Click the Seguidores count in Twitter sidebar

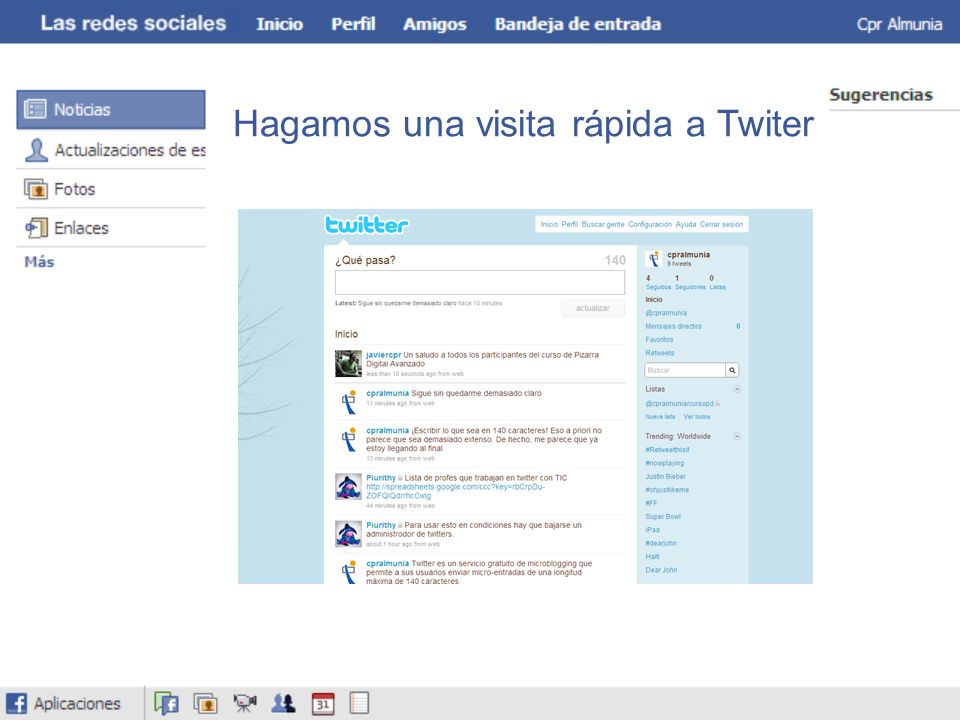coord(690,282)
